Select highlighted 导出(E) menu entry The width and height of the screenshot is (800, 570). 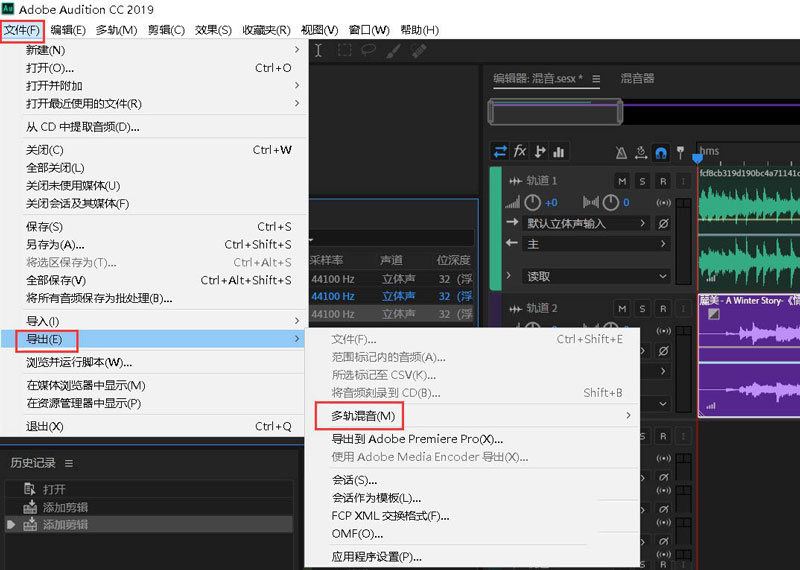pyautogui.click(x=154, y=339)
